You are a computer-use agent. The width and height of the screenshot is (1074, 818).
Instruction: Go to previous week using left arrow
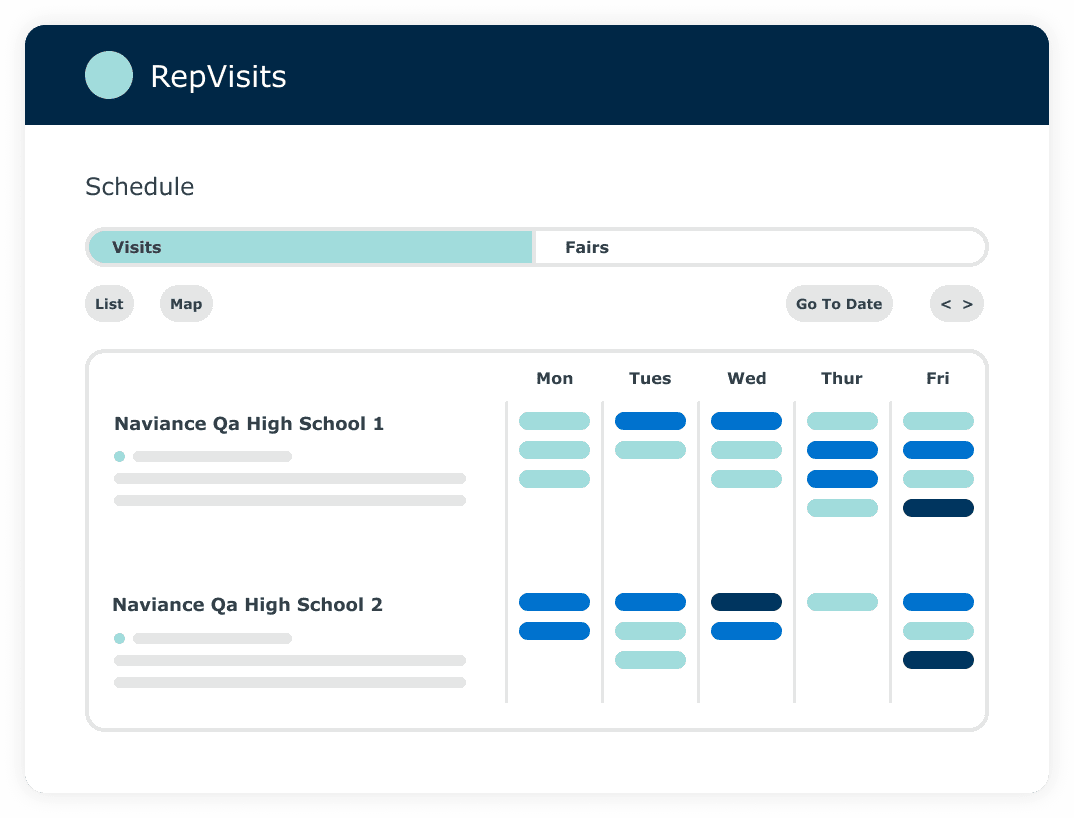coord(946,304)
